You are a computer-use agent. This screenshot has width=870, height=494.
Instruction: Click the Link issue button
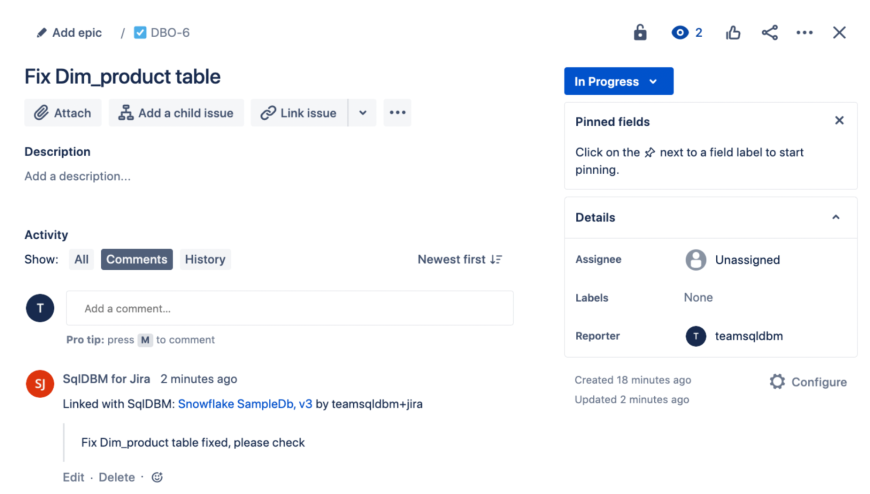click(x=298, y=113)
